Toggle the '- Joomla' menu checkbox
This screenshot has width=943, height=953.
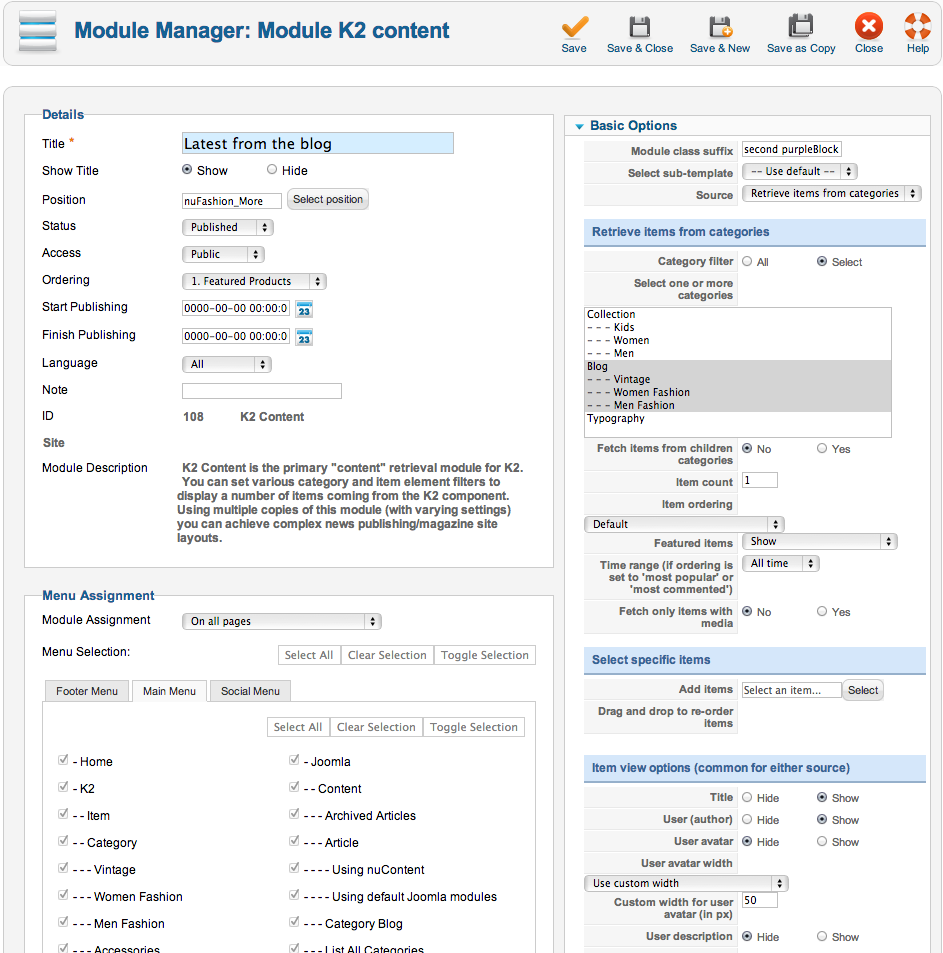[294, 760]
